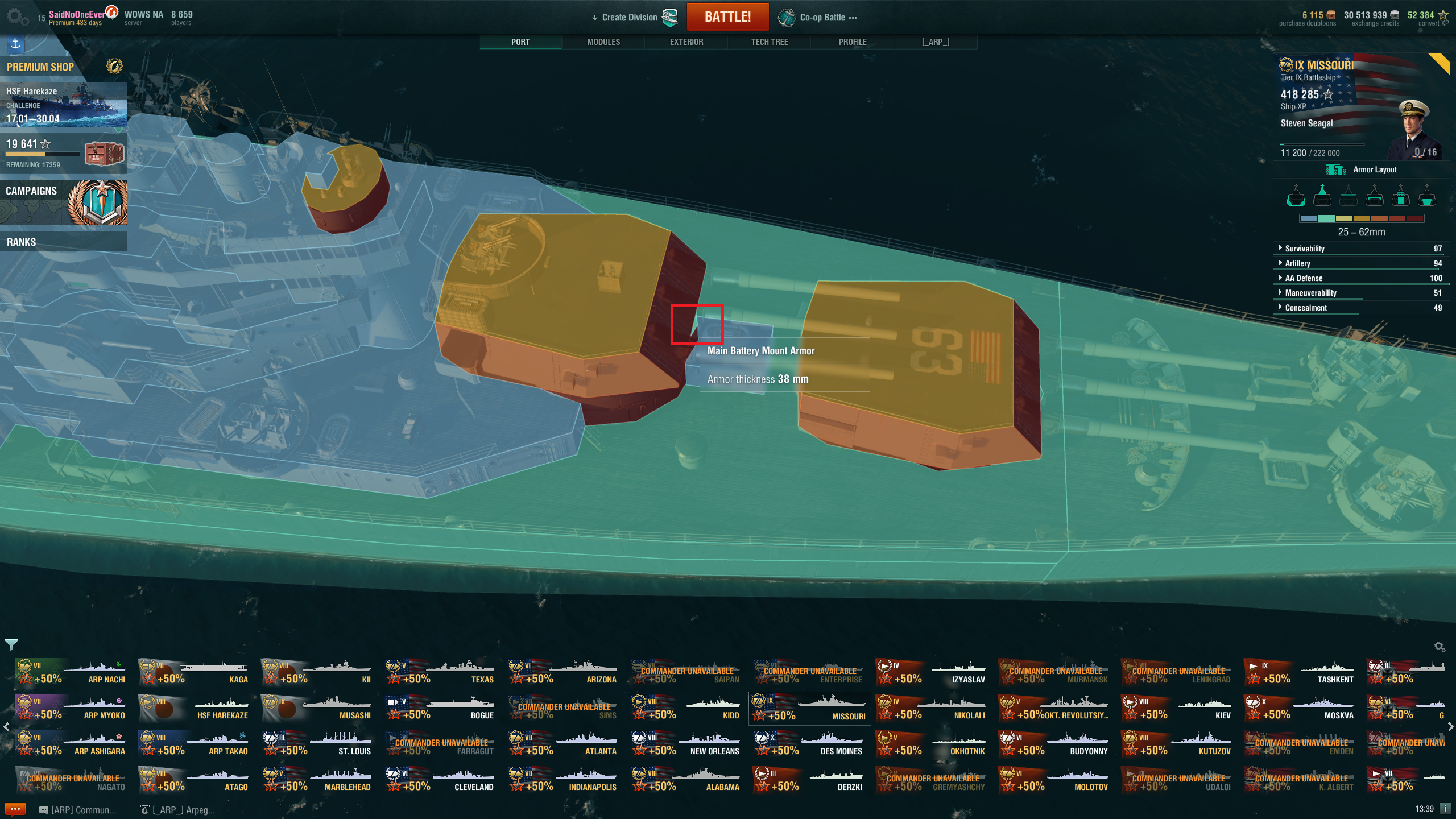Click the red BATTLE! button
The height and width of the screenshot is (819, 1456).
coord(728,16)
